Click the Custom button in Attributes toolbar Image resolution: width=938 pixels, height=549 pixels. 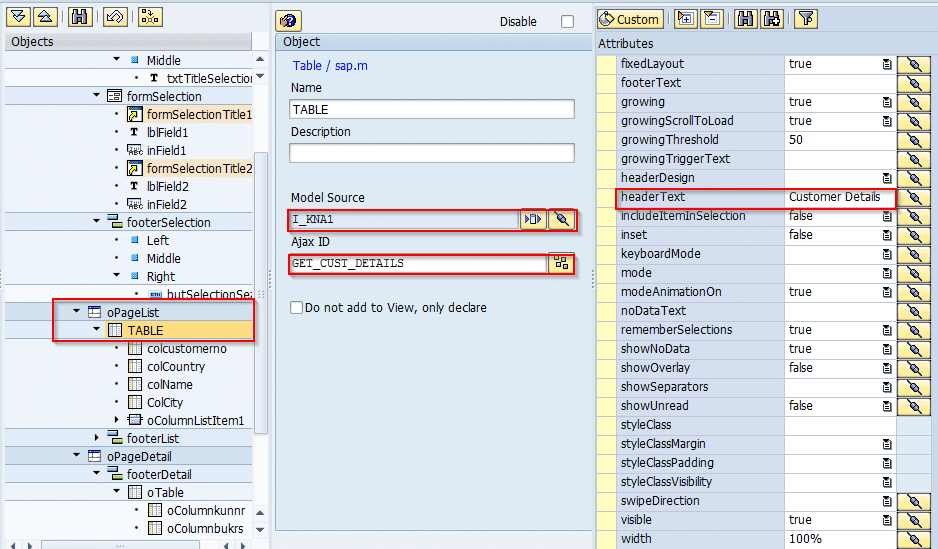(629, 19)
